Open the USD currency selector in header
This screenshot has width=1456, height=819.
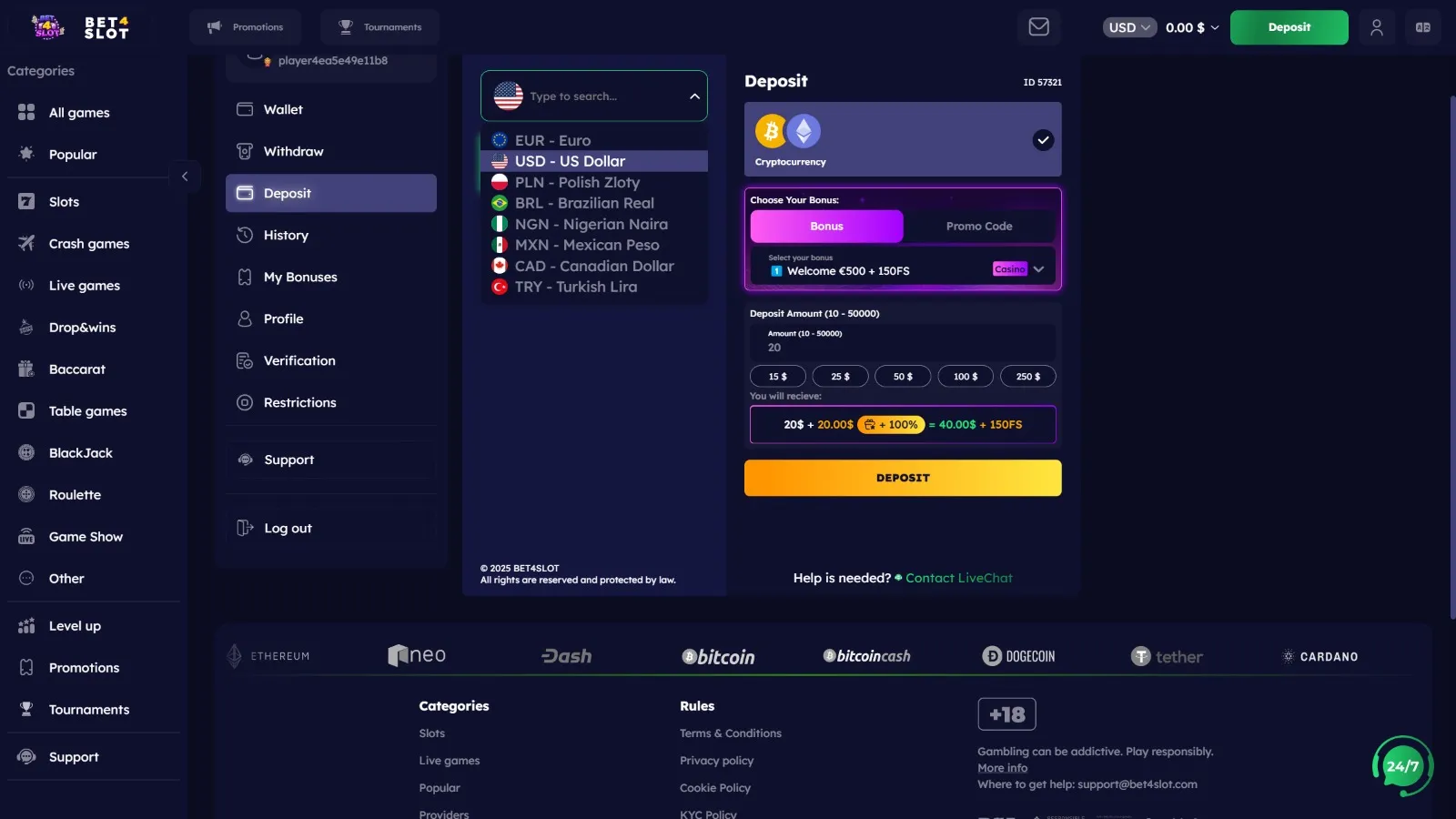1129,27
